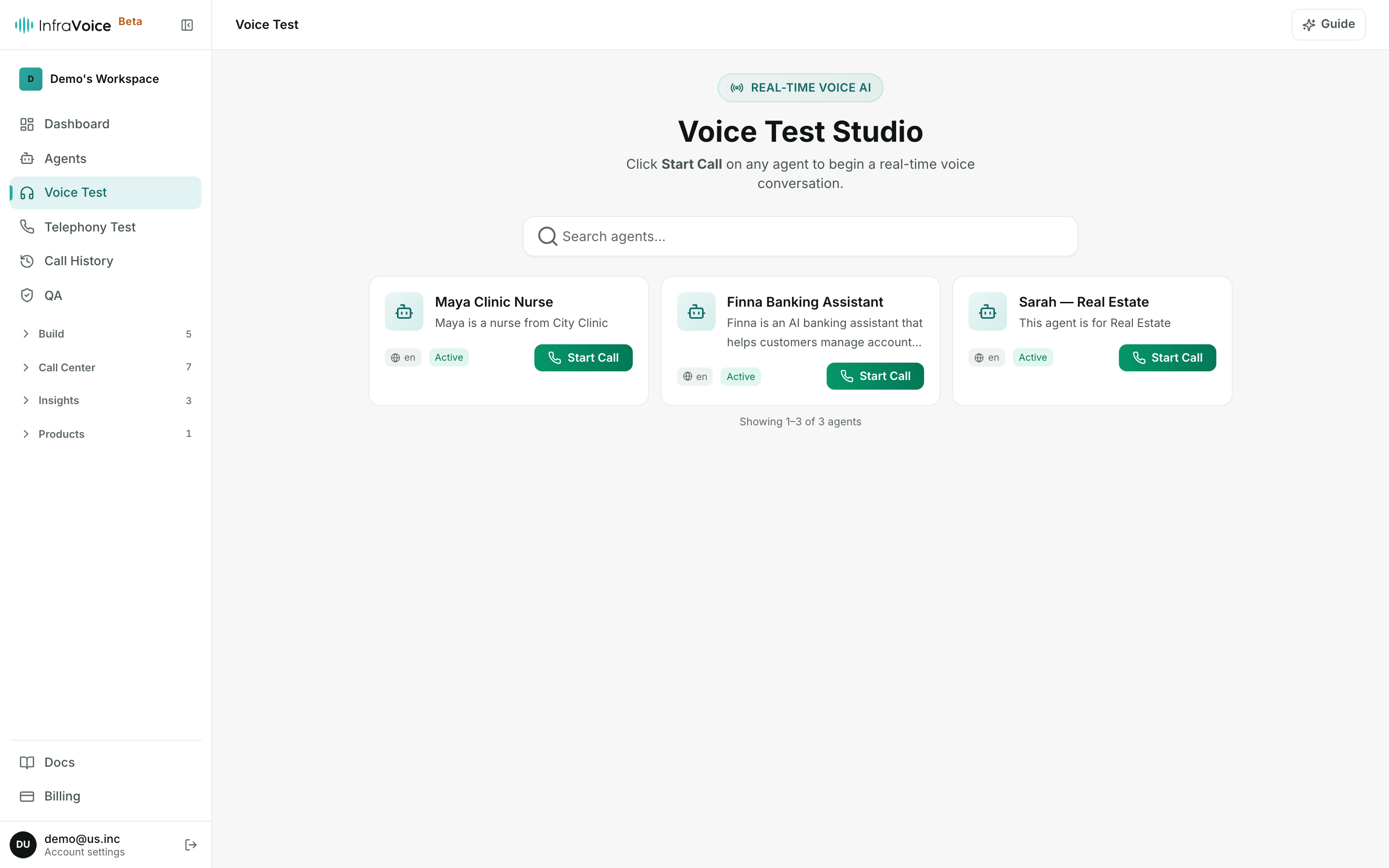Open the Dashboard grid icon
This screenshot has width=1389, height=868.
(27, 124)
